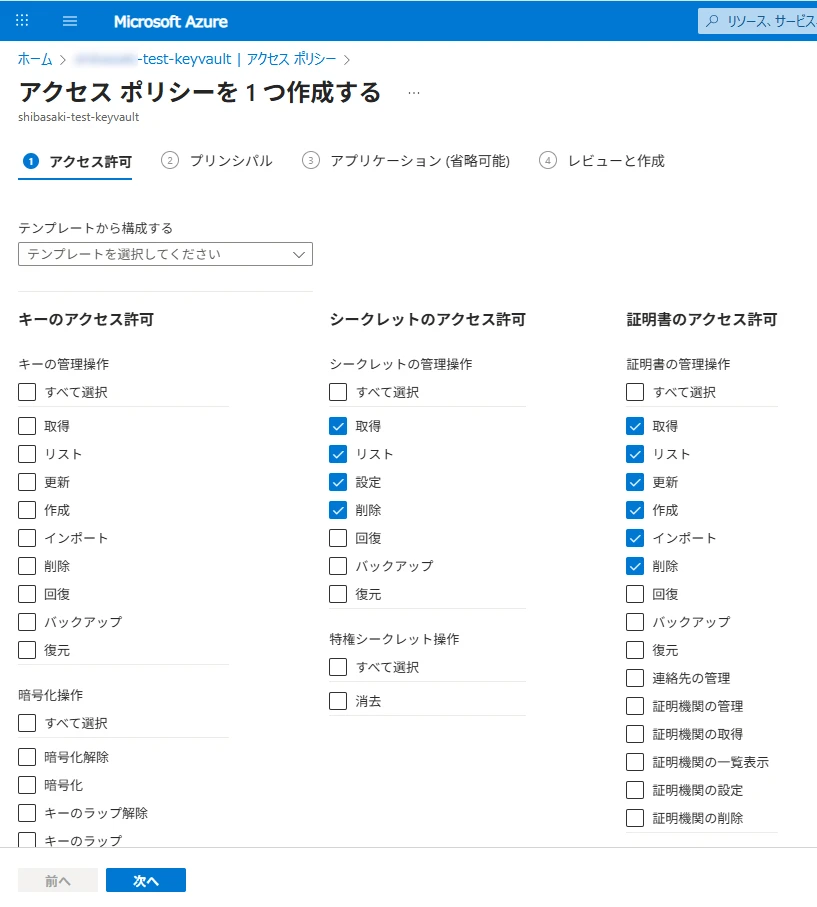Click breadcrumb chevron after ホーム
The image size is (817, 907).
(x=63, y=59)
